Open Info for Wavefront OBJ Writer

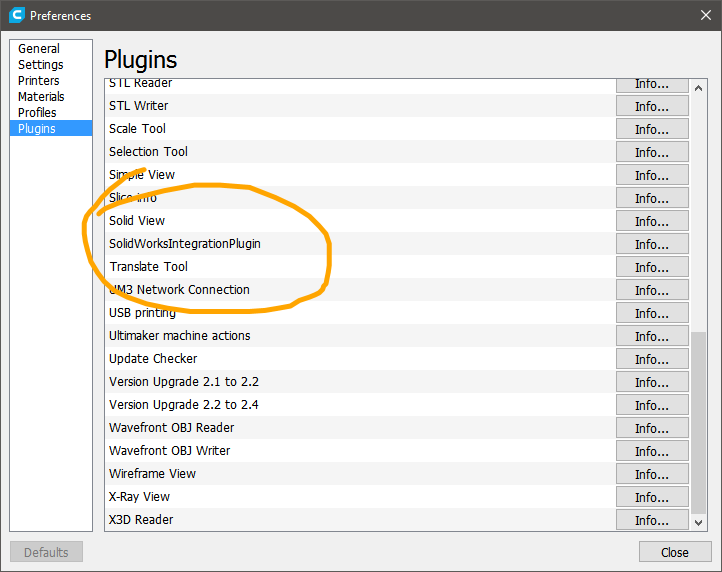(652, 451)
